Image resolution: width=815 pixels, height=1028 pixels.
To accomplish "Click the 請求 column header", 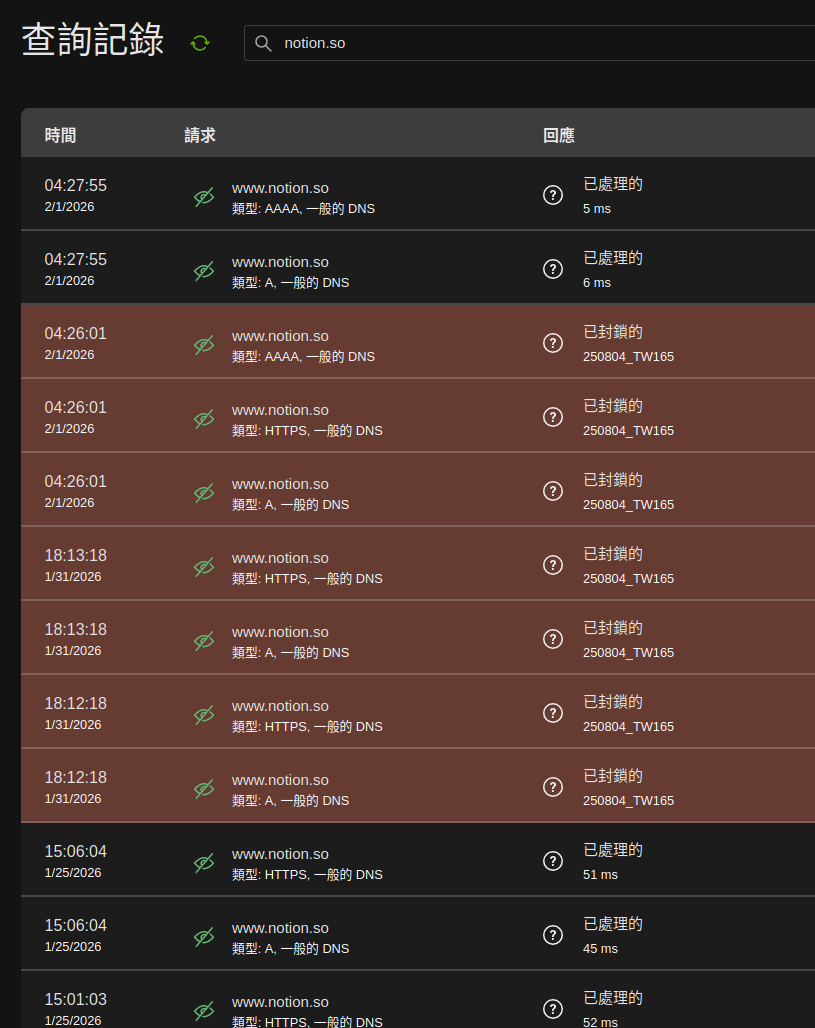I will 200,135.
